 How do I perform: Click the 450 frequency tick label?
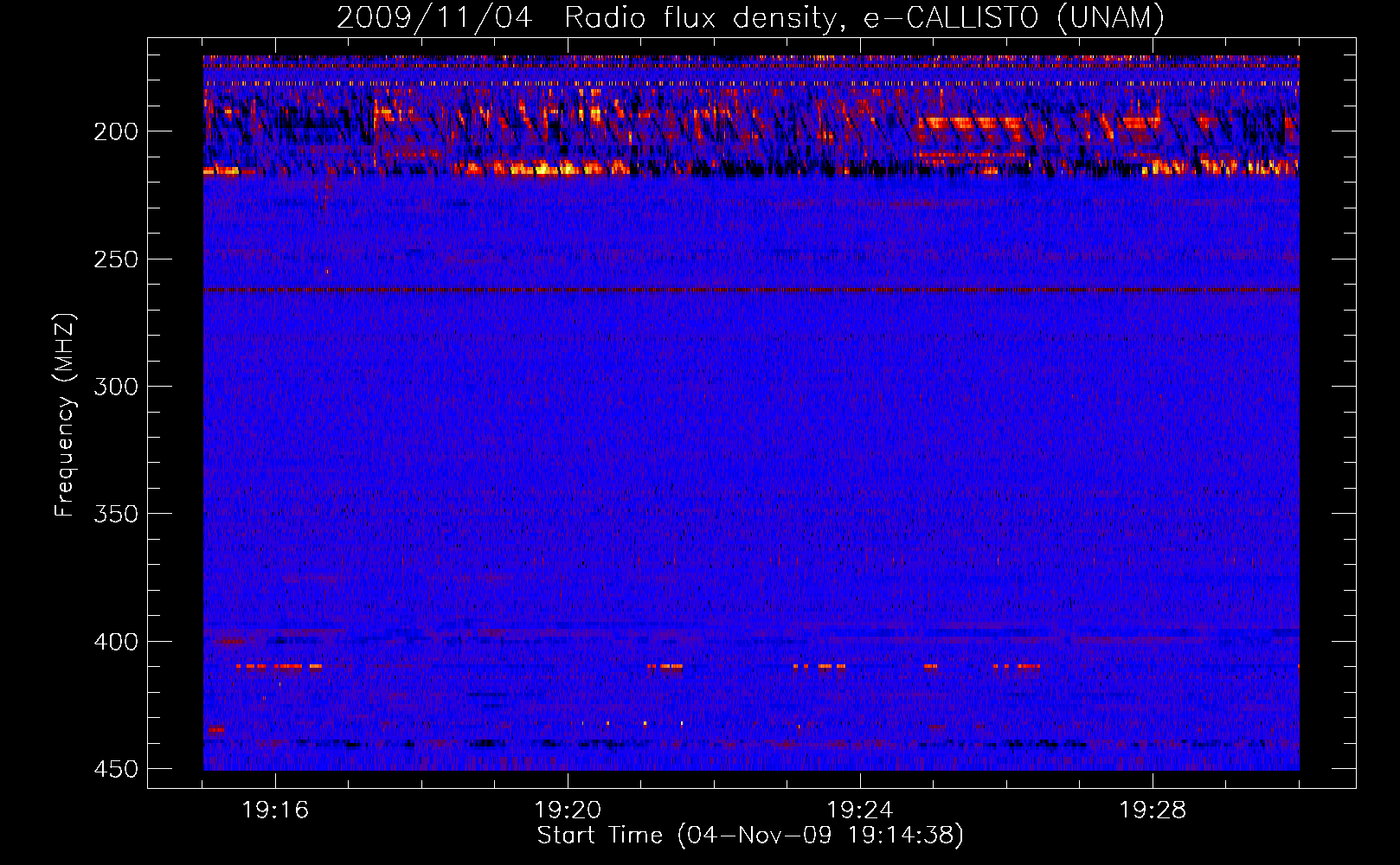pos(116,769)
